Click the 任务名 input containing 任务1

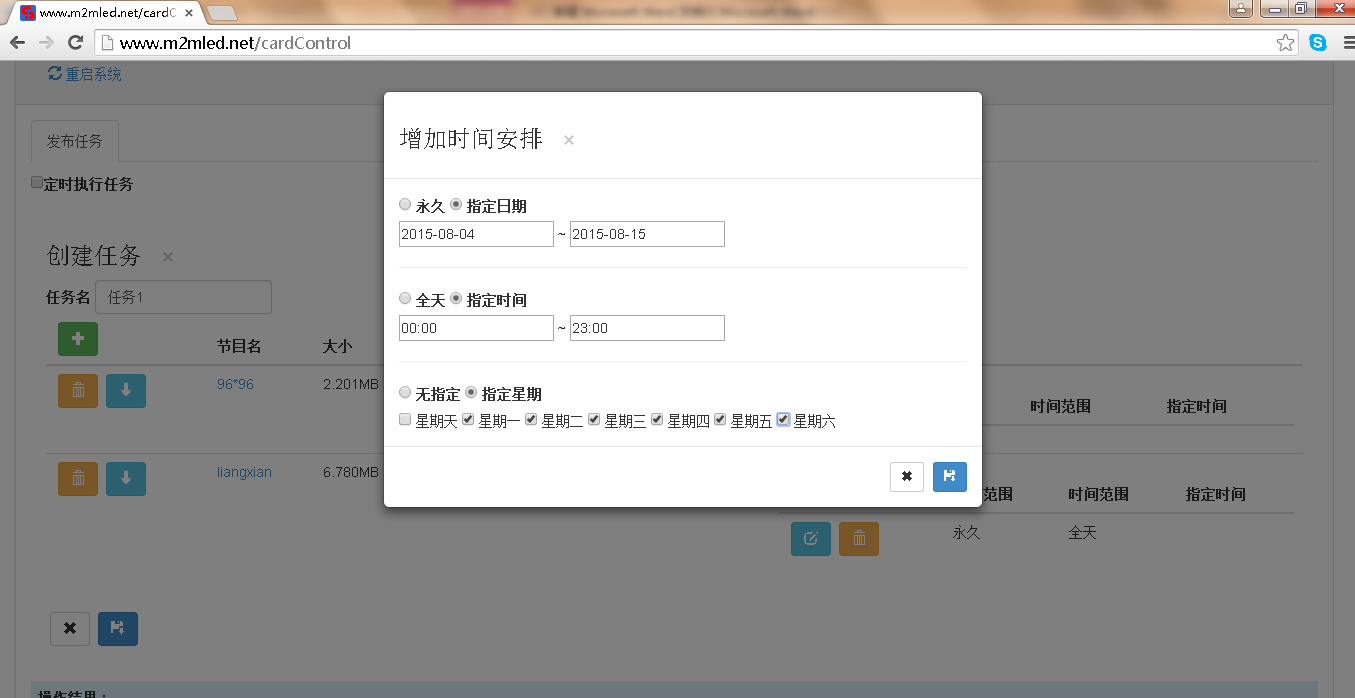coord(183,297)
